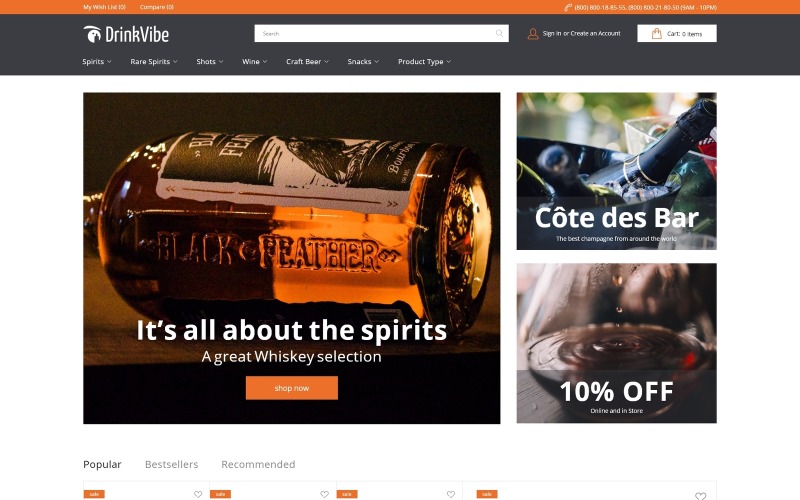
Task: Click inside the Search input field
Action: (x=375, y=34)
